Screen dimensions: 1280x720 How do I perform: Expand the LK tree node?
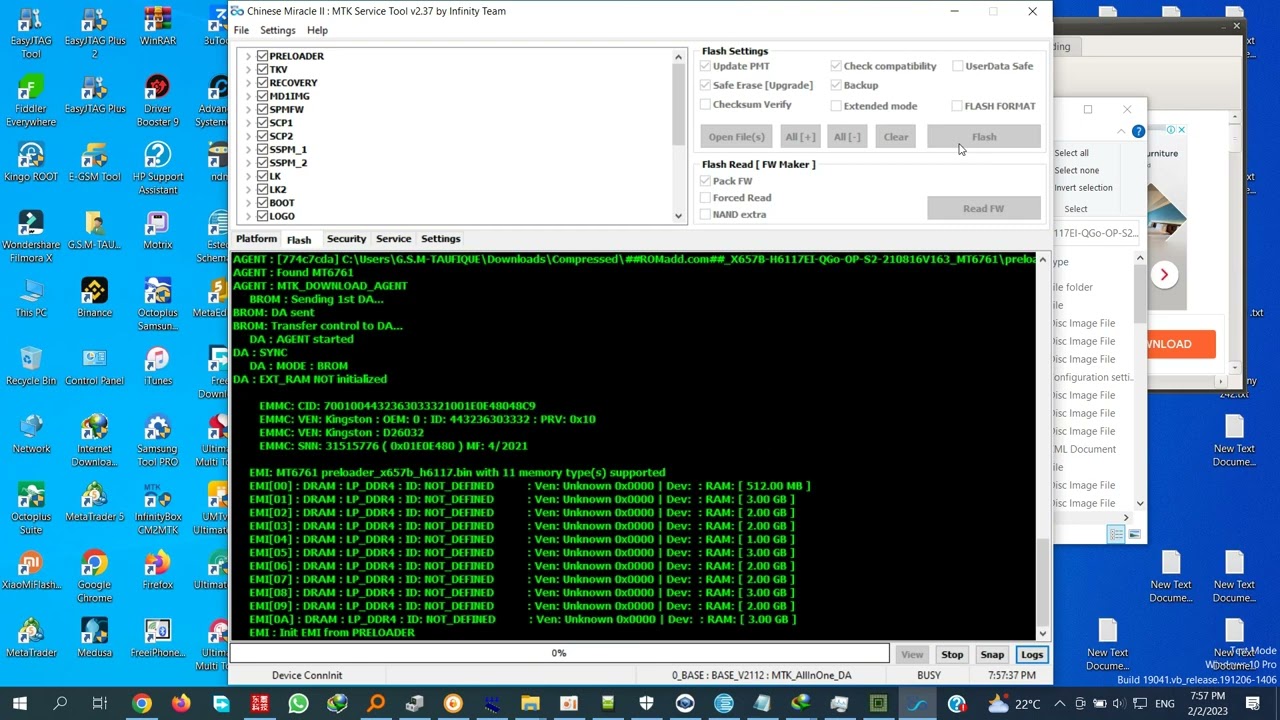(x=248, y=176)
